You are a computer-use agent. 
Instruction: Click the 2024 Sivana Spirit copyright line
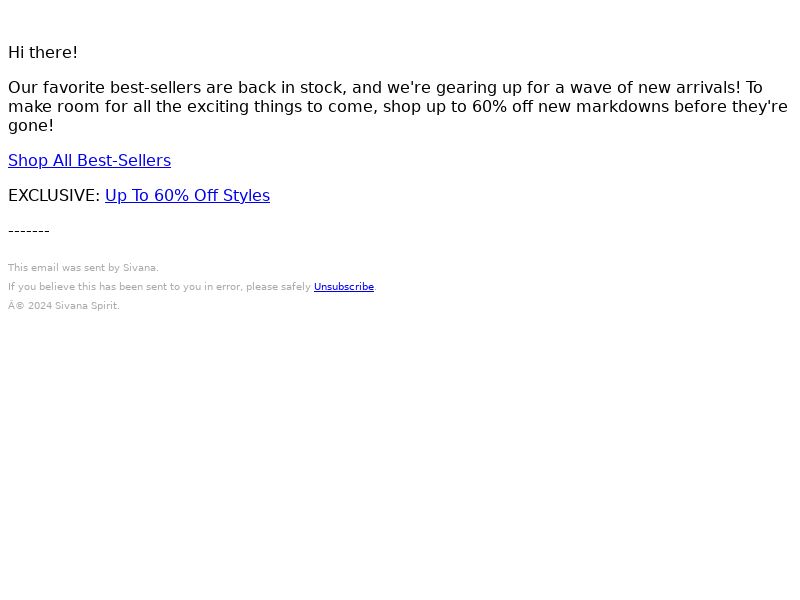64,306
